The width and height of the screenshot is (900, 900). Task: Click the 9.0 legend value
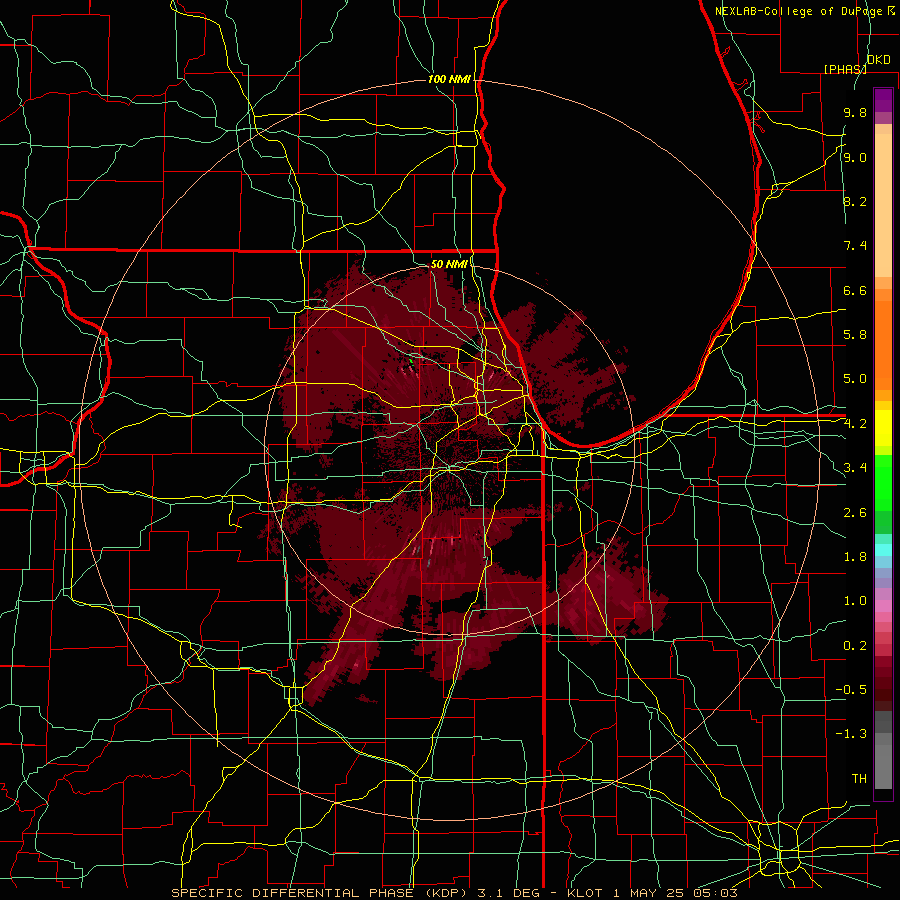(855, 157)
